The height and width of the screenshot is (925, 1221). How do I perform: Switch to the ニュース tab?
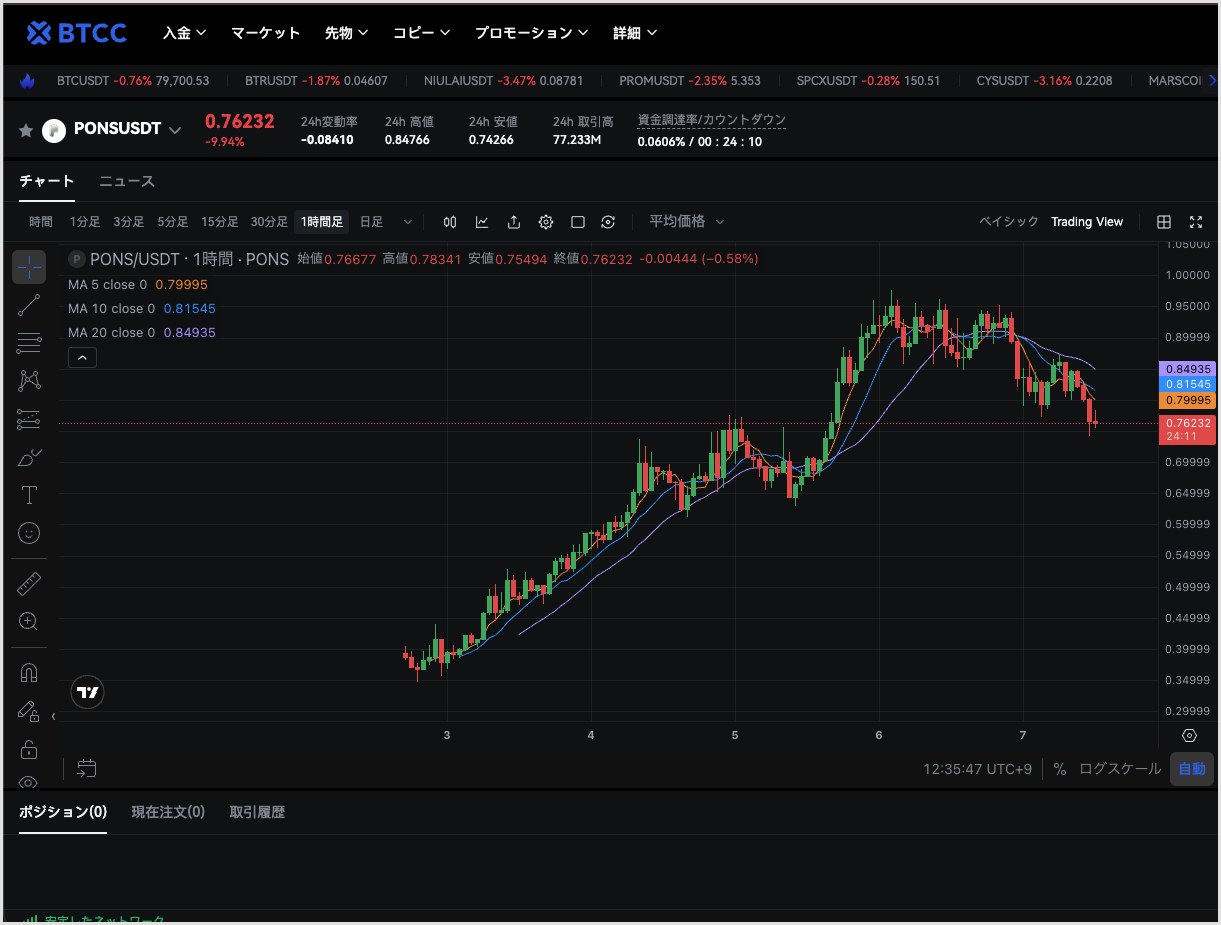pos(127,181)
